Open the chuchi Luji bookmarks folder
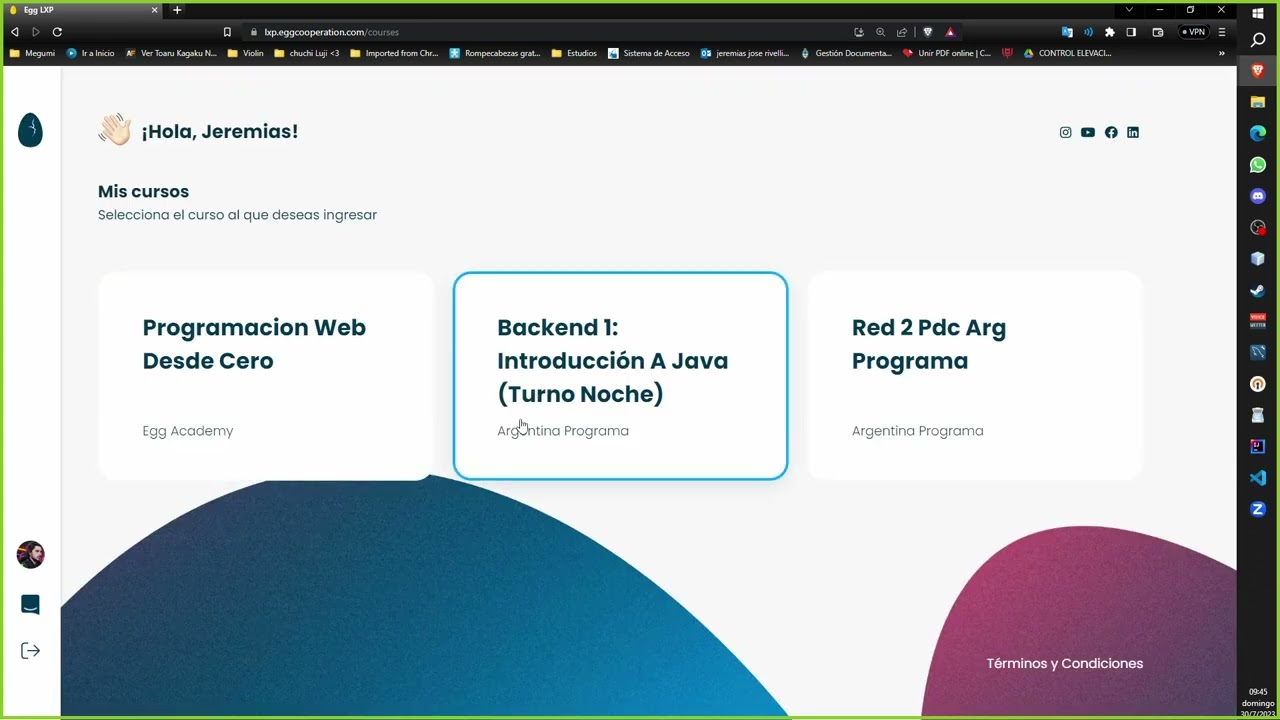1280x720 pixels. [x=306, y=53]
